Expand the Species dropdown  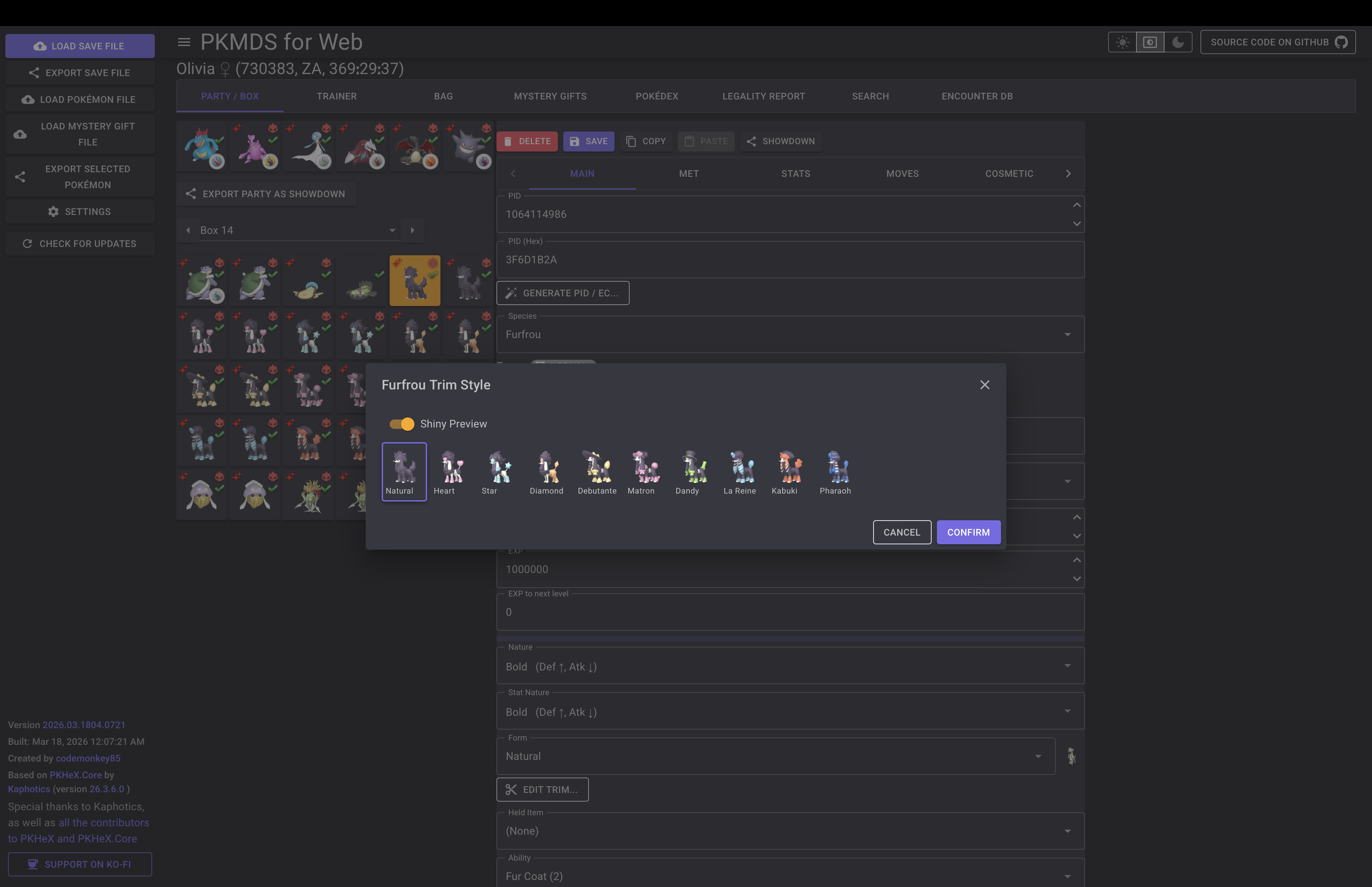[x=1067, y=335]
